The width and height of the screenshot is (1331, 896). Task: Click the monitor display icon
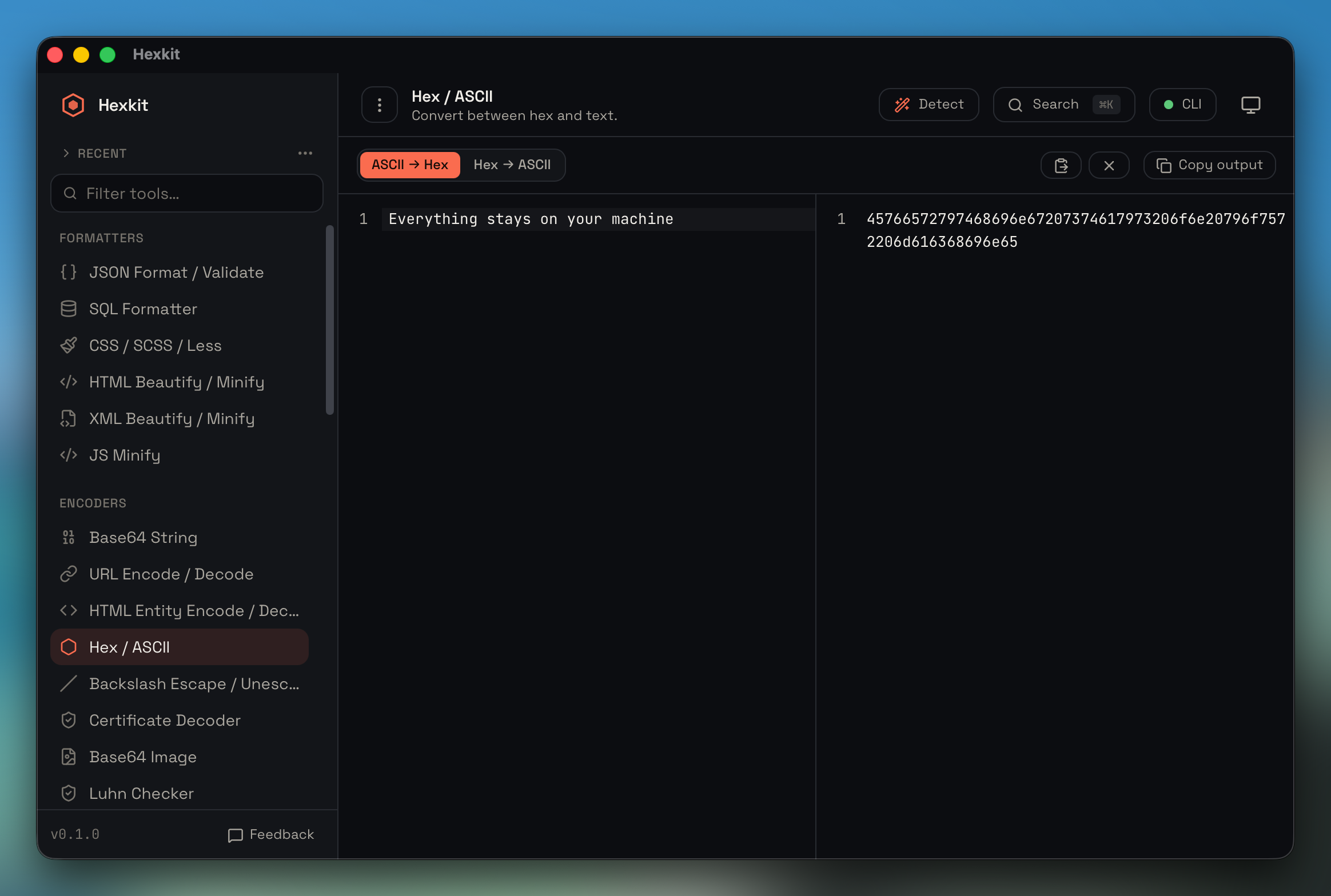[1250, 105]
